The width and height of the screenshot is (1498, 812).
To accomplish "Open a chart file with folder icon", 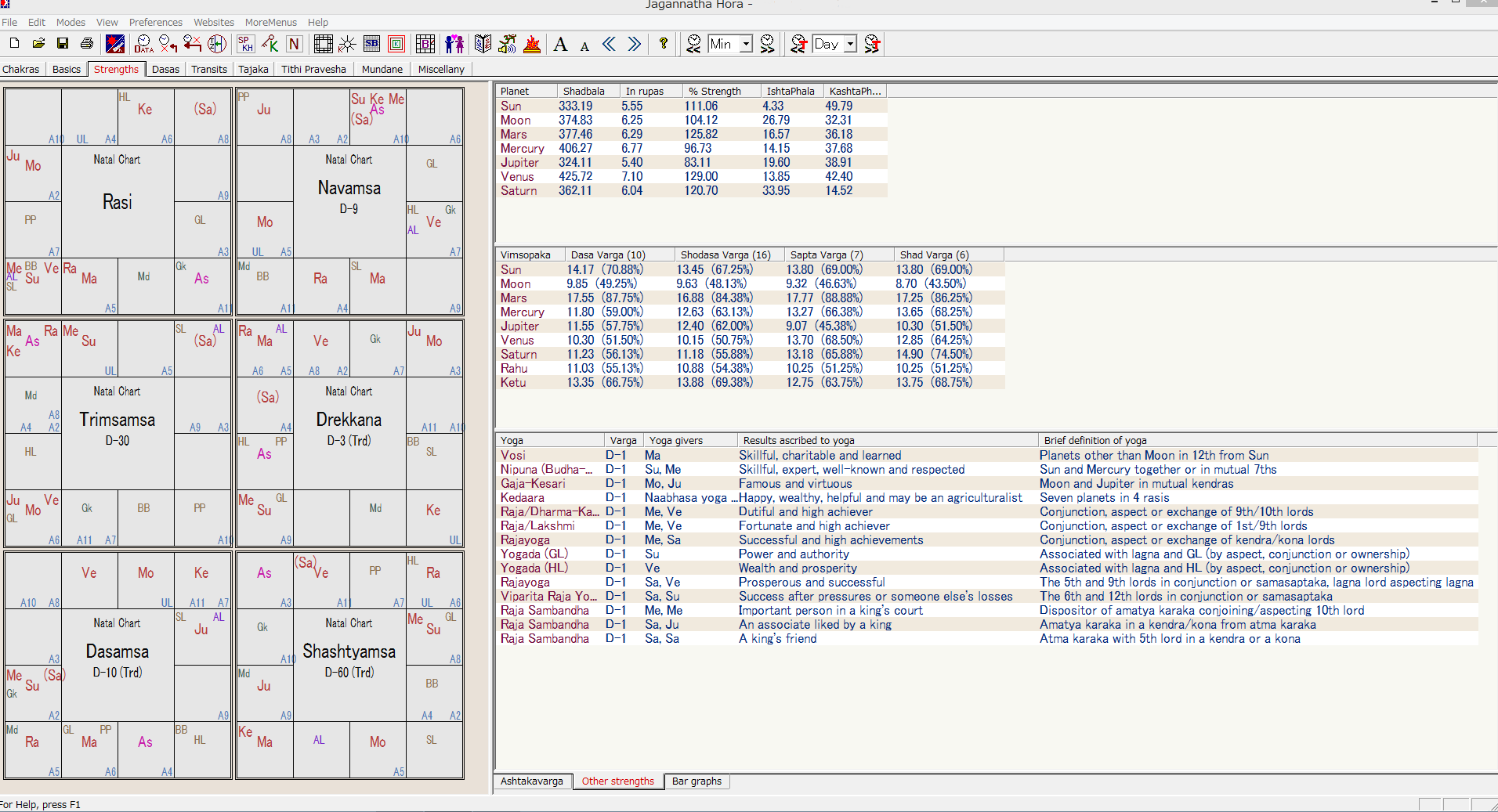I will [x=38, y=44].
